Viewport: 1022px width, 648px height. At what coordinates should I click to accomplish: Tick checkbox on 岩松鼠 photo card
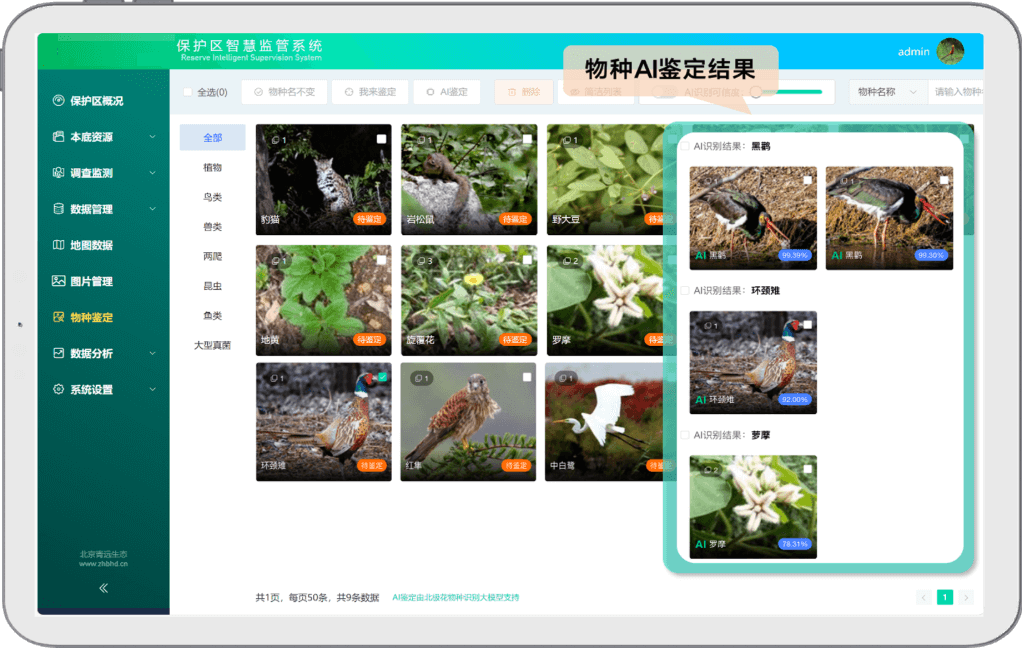[x=527, y=139]
